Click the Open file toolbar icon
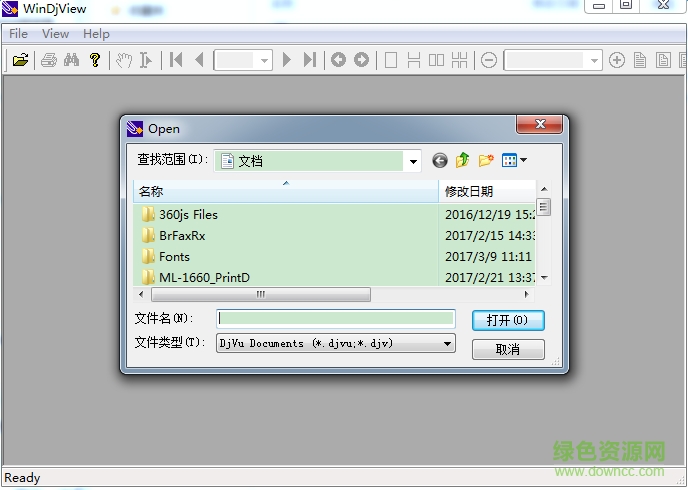Screen dimensions: 688x490 [x=20, y=60]
